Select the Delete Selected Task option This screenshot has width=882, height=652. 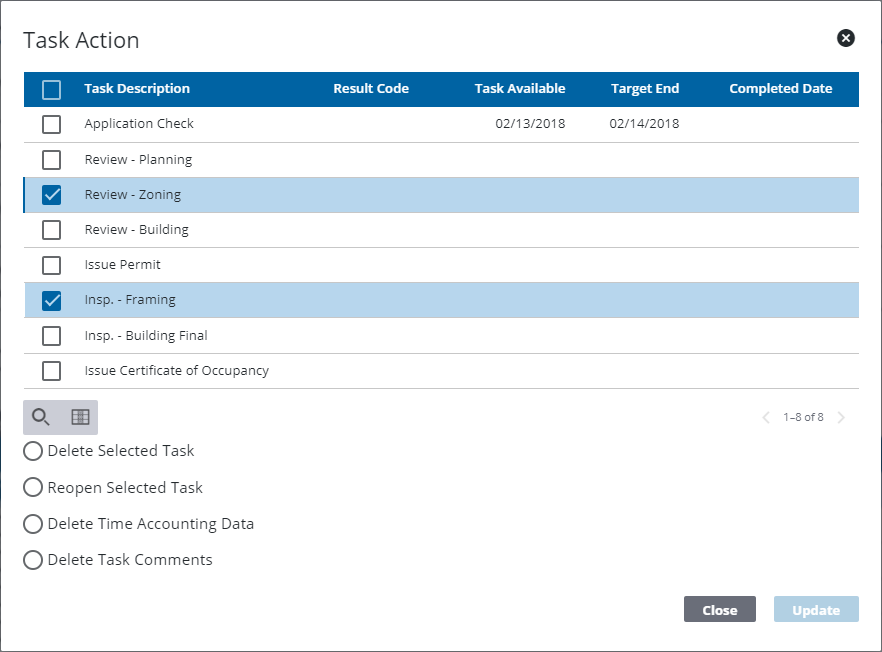[x=32, y=451]
